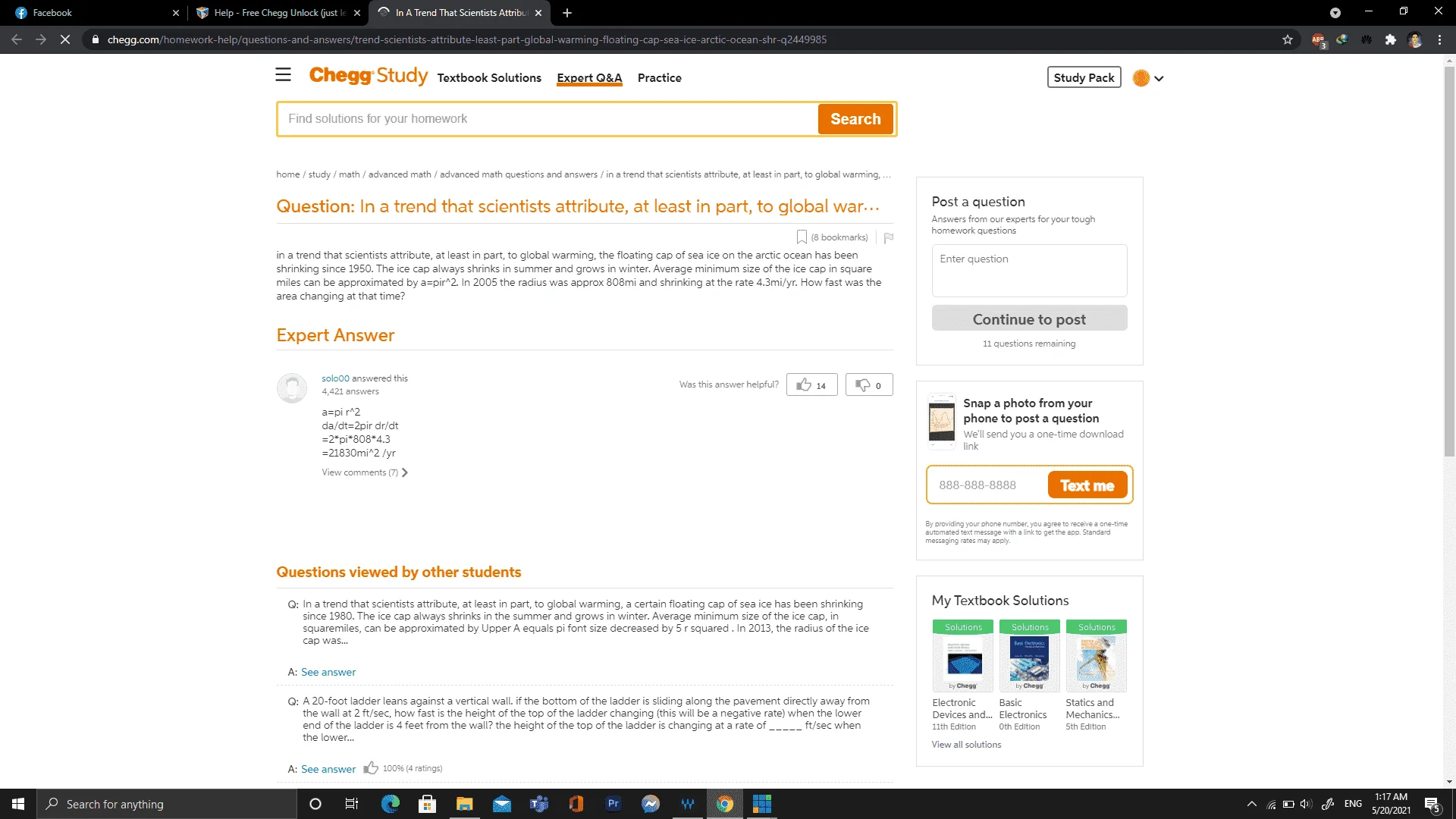The height and width of the screenshot is (819, 1456).
Task: Give the expert answer a thumbs up
Action: pos(811,384)
